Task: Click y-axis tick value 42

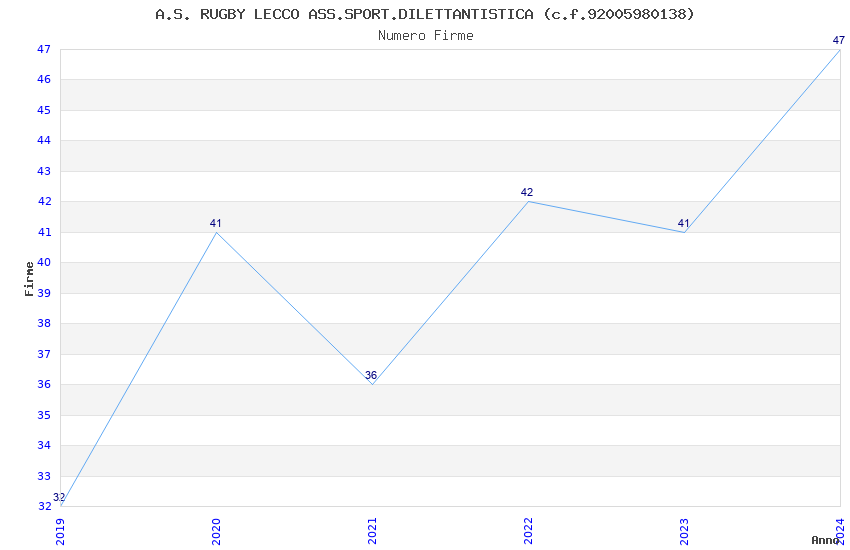Action: tap(44, 202)
